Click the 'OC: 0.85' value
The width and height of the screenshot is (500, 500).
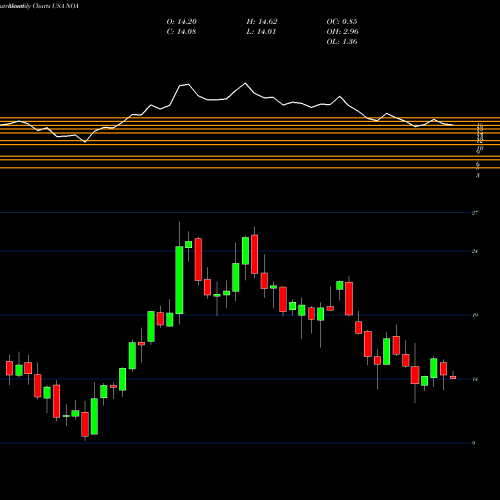point(342,22)
